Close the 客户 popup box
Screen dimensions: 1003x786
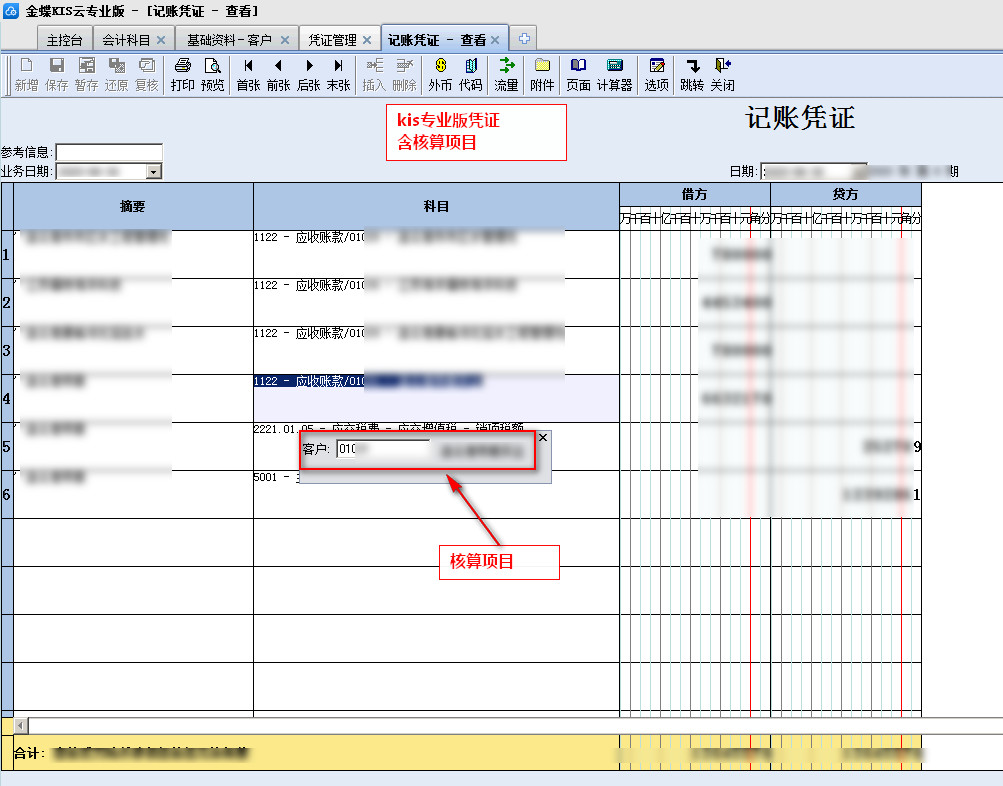point(543,437)
